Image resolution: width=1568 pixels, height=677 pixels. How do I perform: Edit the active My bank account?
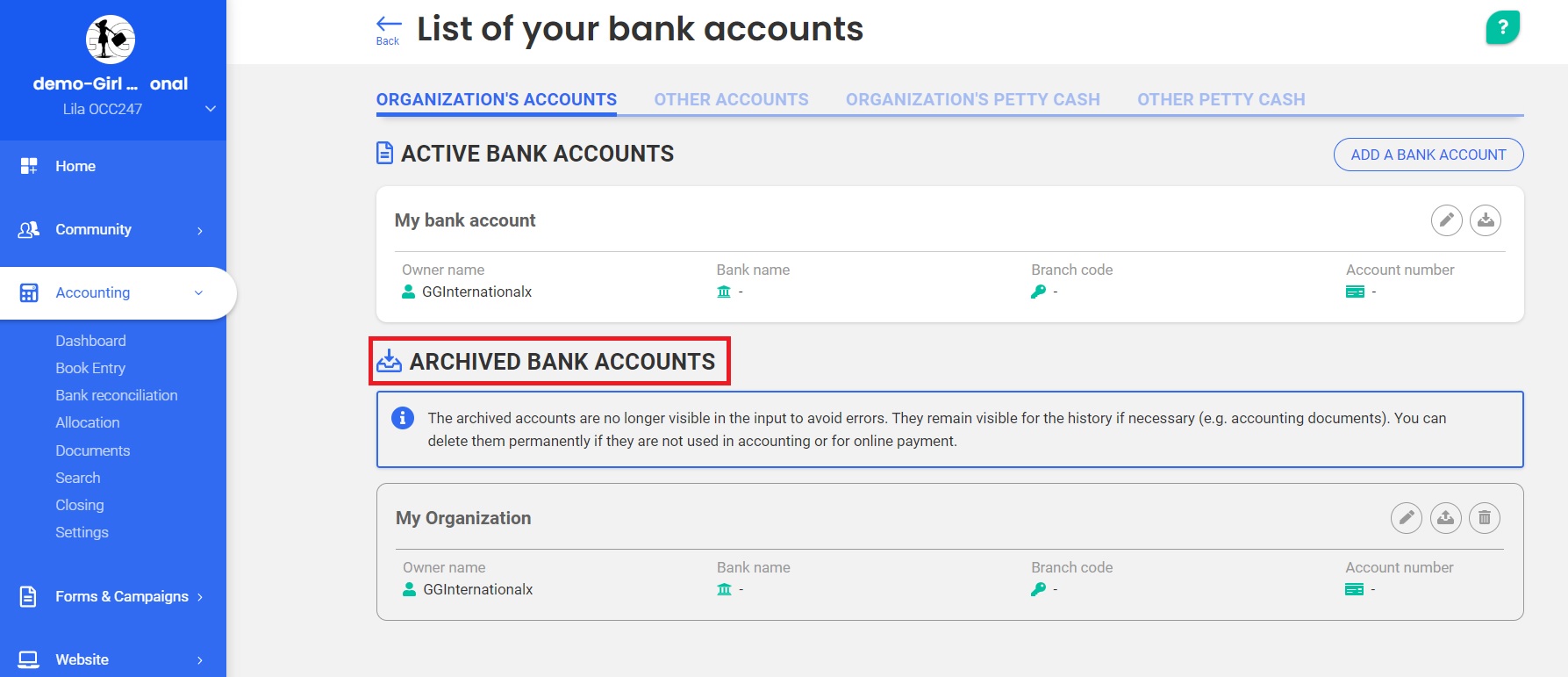1446,220
